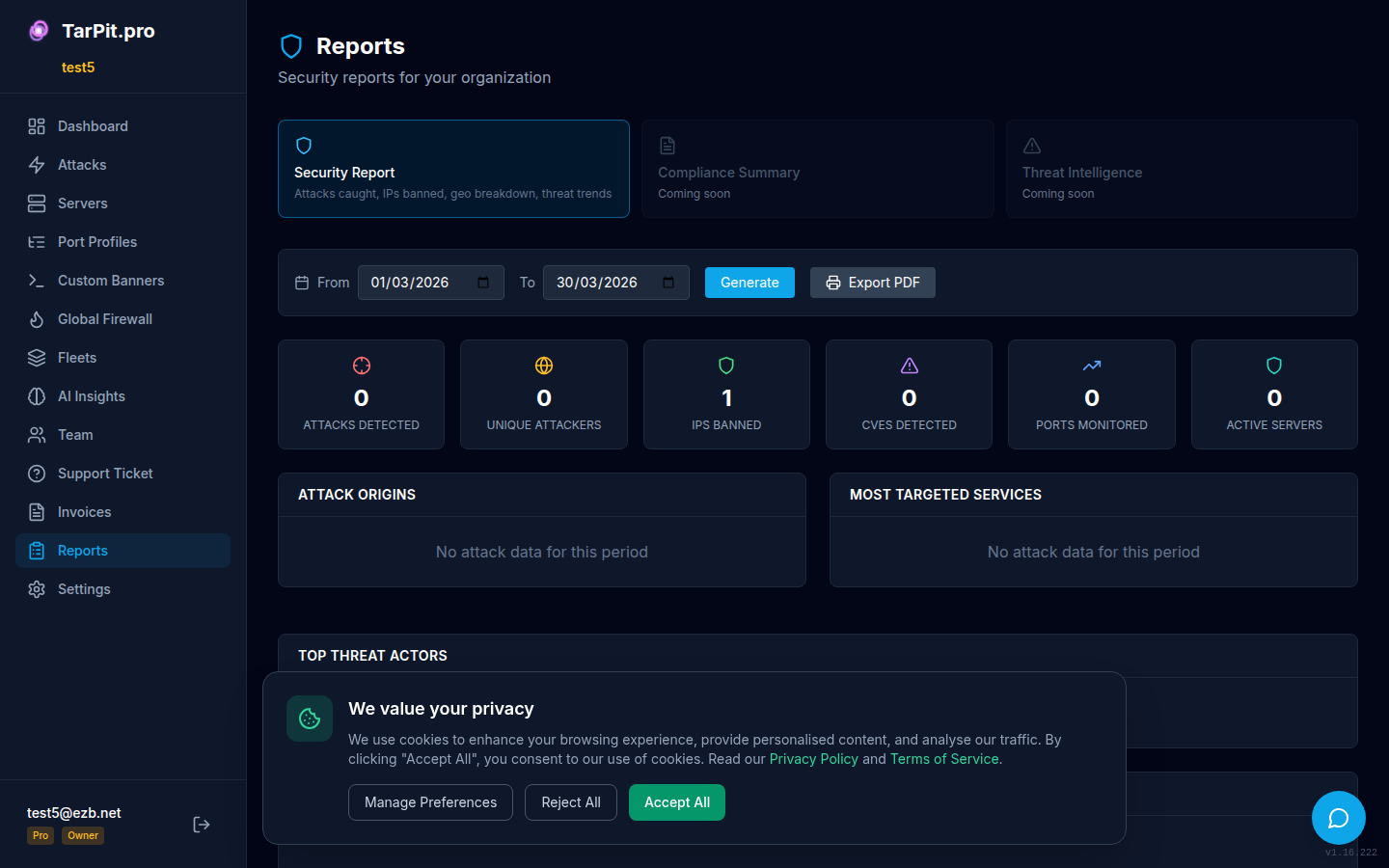Image resolution: width=1389 pixels, height=868 pixels.
Task: Select the Threat Intelligence card
Action: coord(1182,169)
